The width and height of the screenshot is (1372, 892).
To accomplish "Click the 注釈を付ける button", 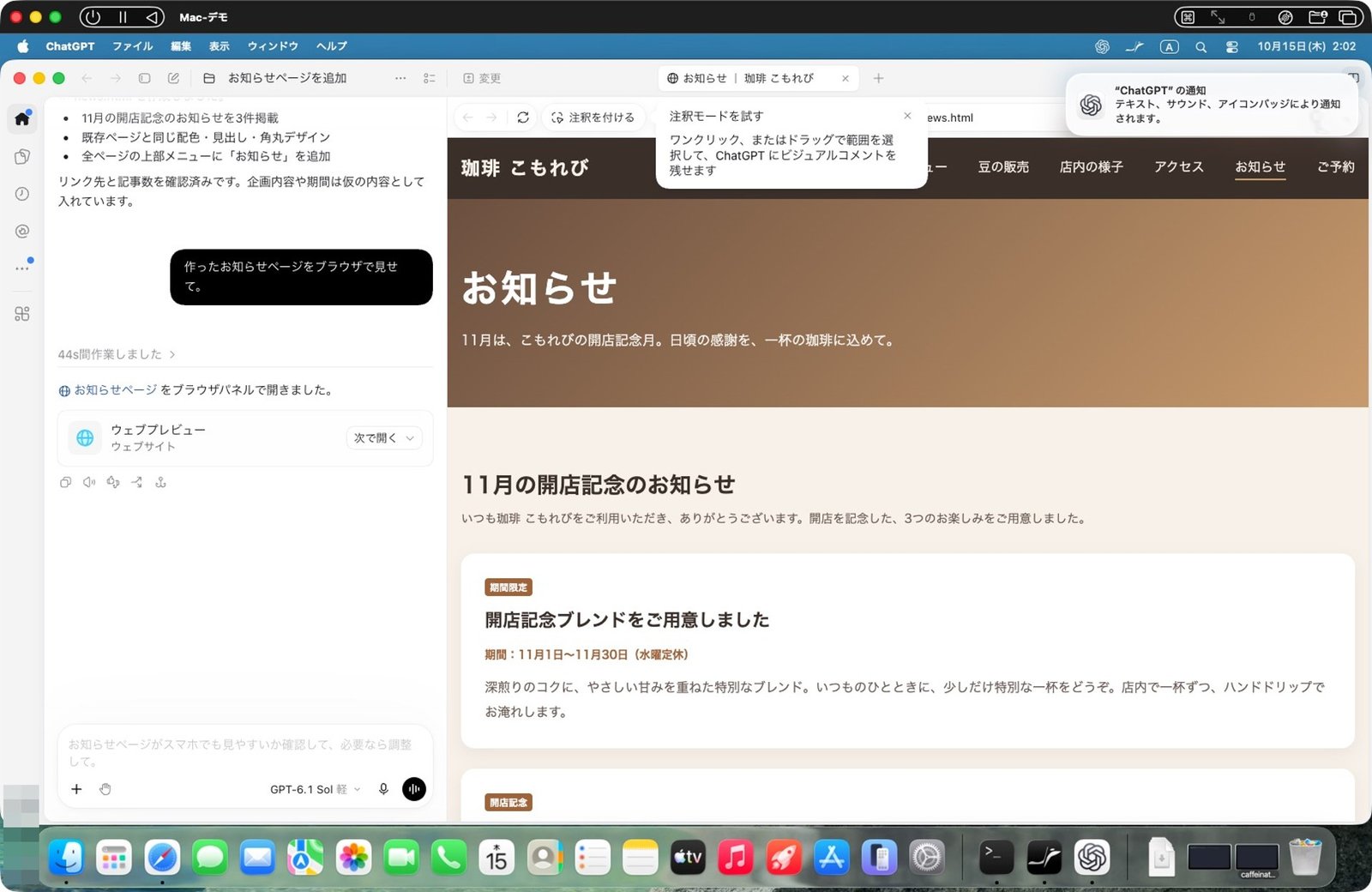I will point(593,118).
